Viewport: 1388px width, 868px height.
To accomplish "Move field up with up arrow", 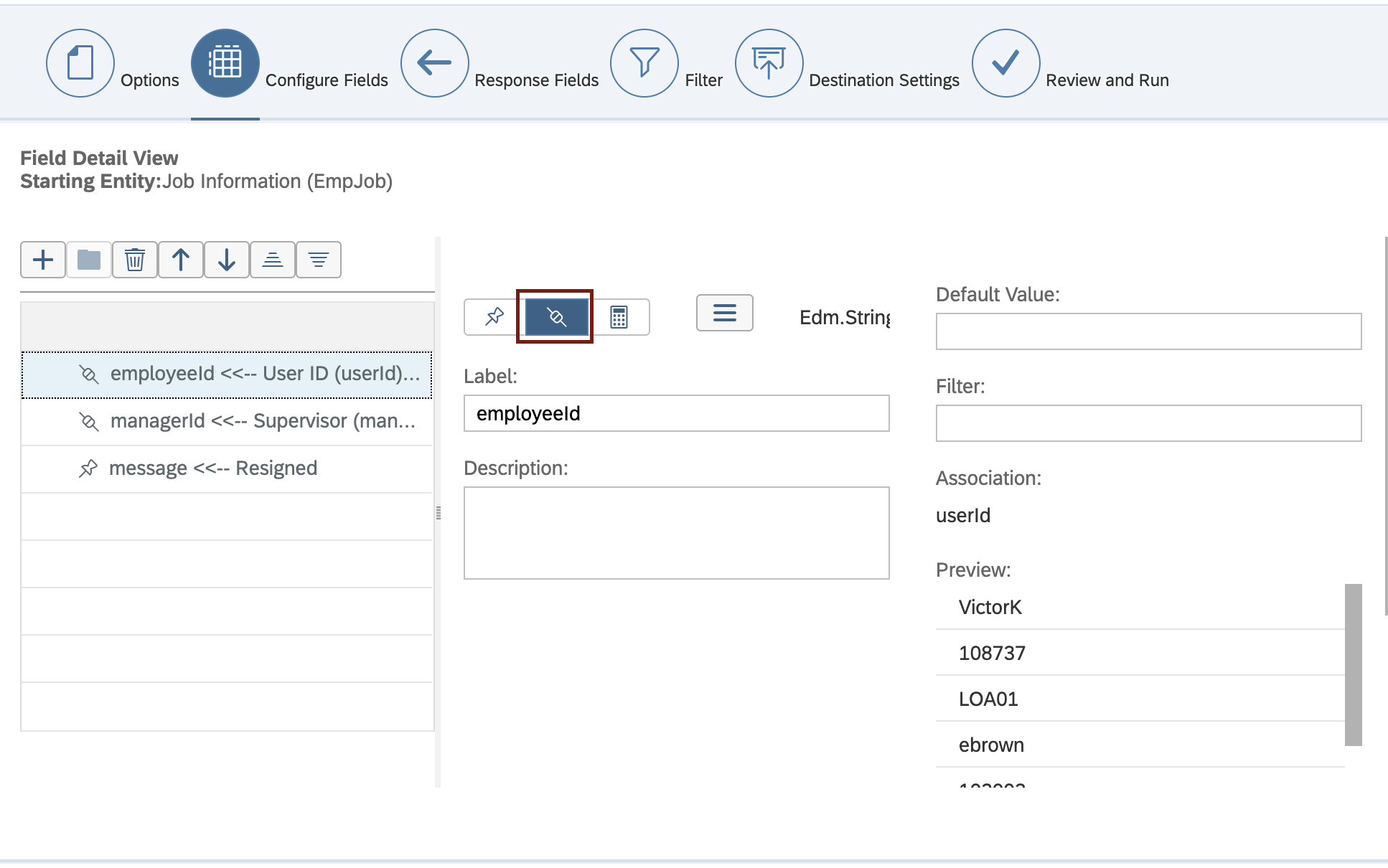I will tap(181, 260).
